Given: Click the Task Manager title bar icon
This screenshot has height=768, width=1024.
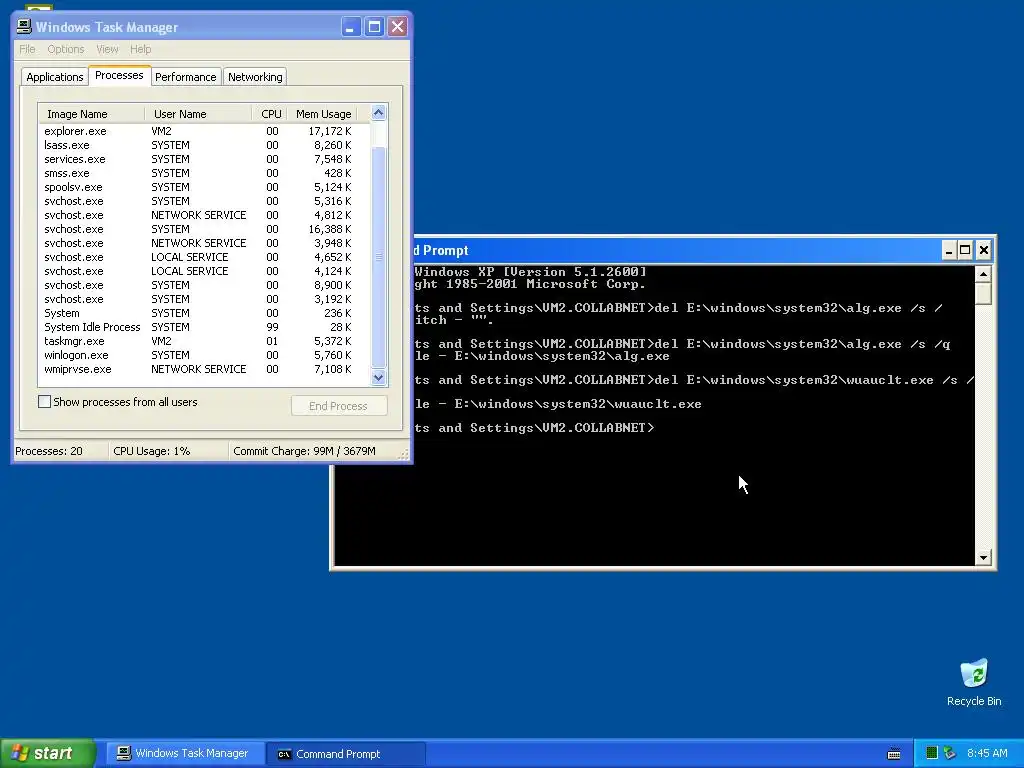Looking at the screenshot, I should (24, 26).
